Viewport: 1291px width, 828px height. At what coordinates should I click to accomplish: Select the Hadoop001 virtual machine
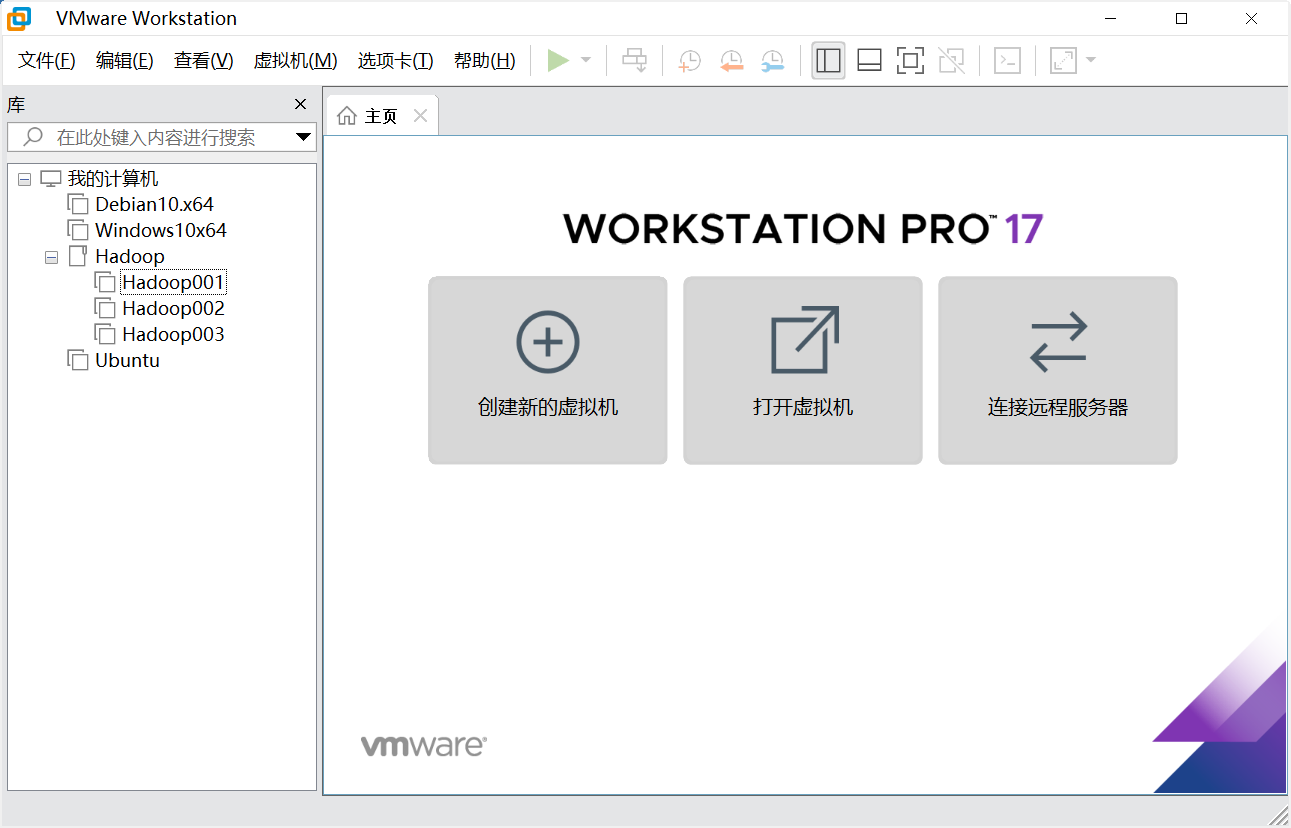173,282
